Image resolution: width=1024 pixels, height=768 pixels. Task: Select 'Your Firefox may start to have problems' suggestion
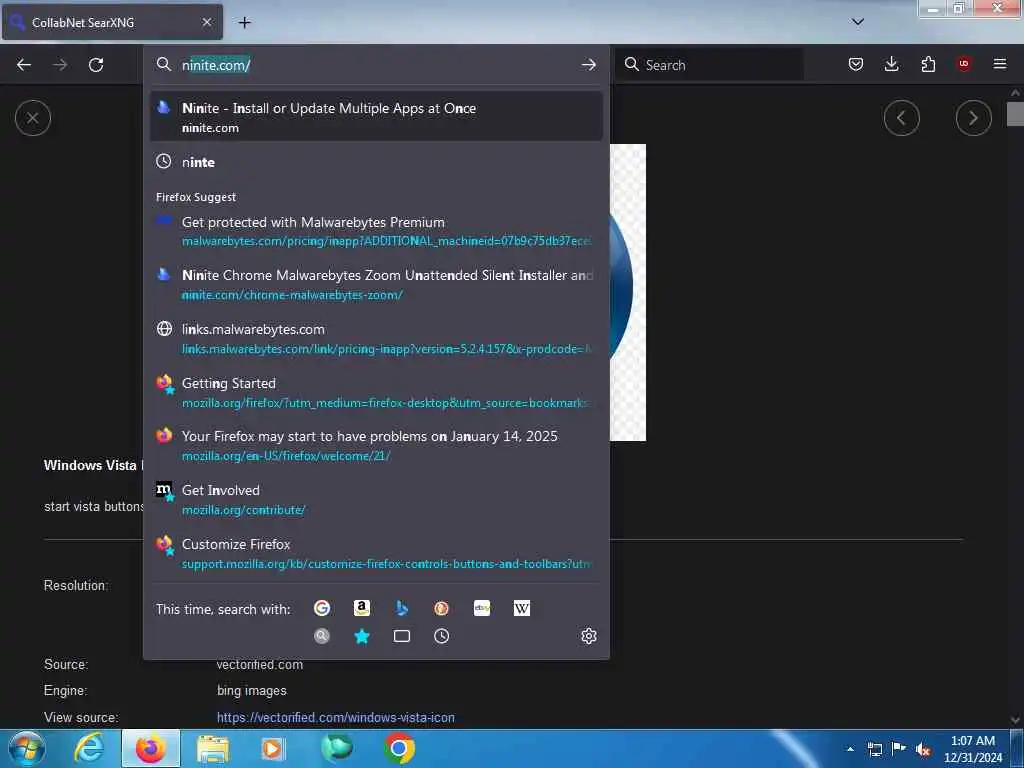click(x=376, y=445)
